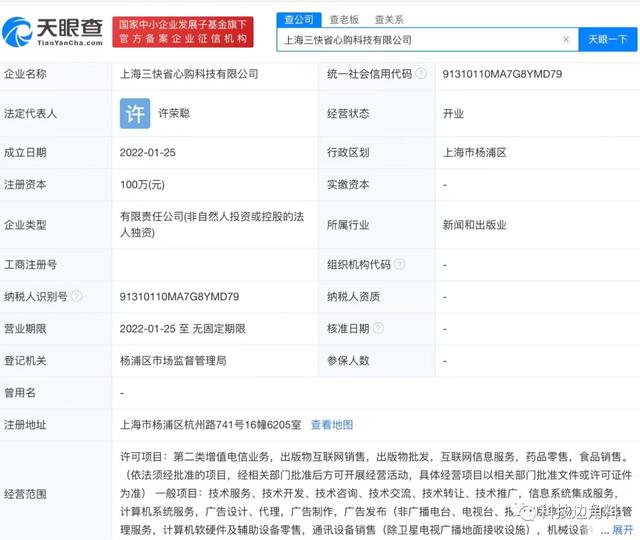Click help icon beside 核准日期
The image size is (640, 540).
[378, 328]
